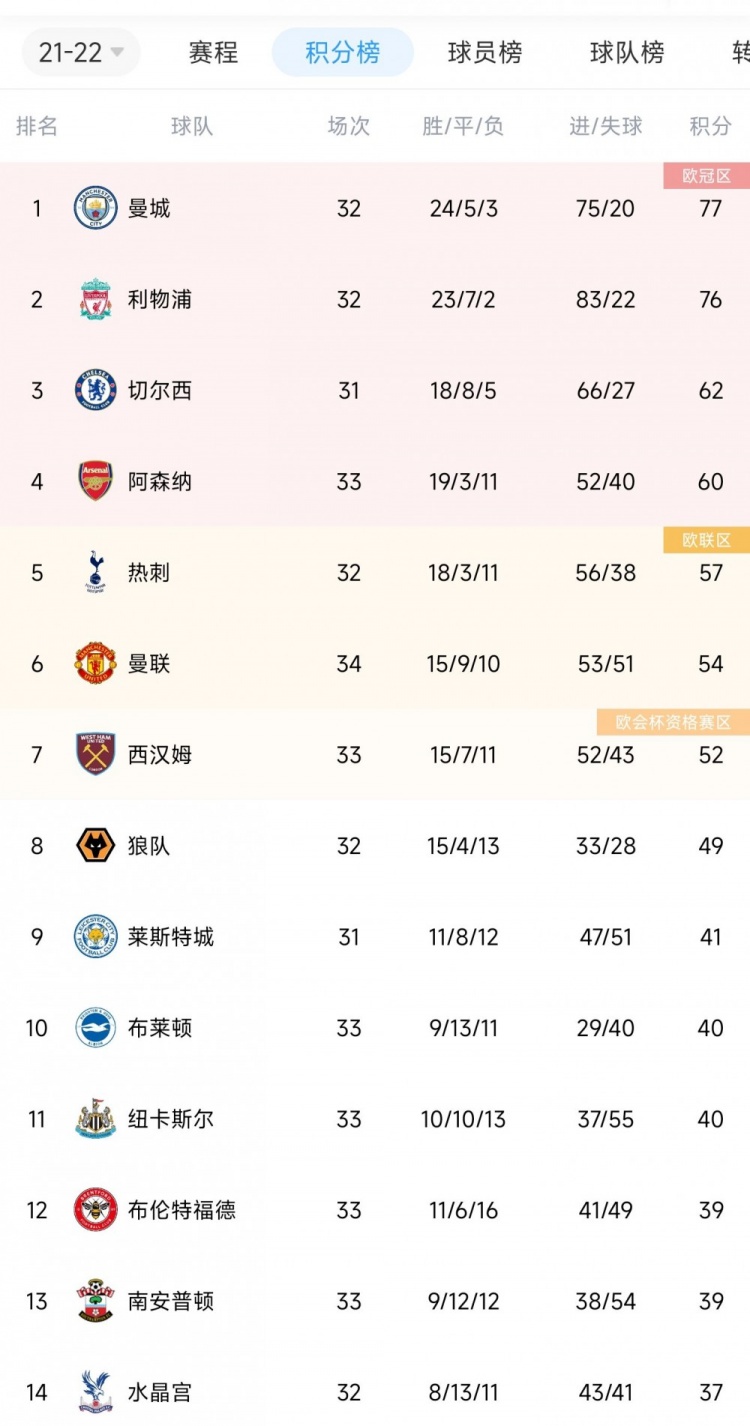Go to the 球队榜 tab
The width and height of the screenshot is (750, 1426).
(x=627, y=53)
